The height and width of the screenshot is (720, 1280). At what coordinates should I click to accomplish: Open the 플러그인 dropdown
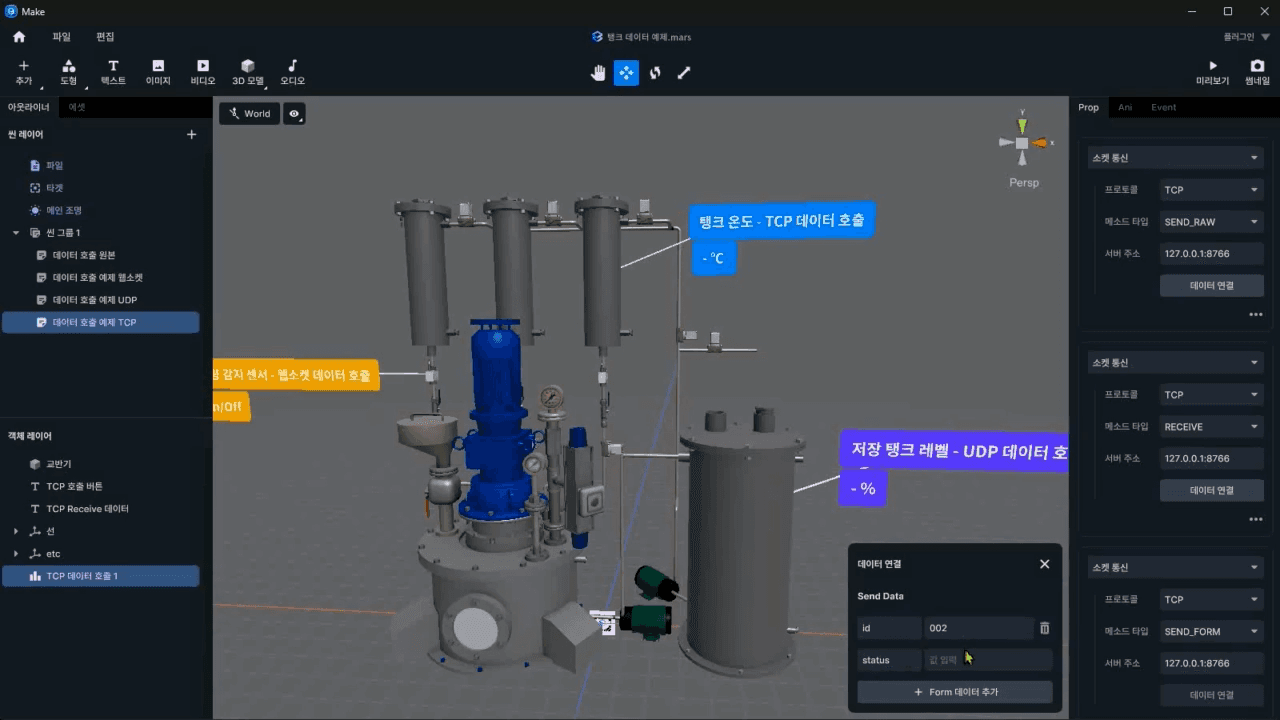[1246, 37]
